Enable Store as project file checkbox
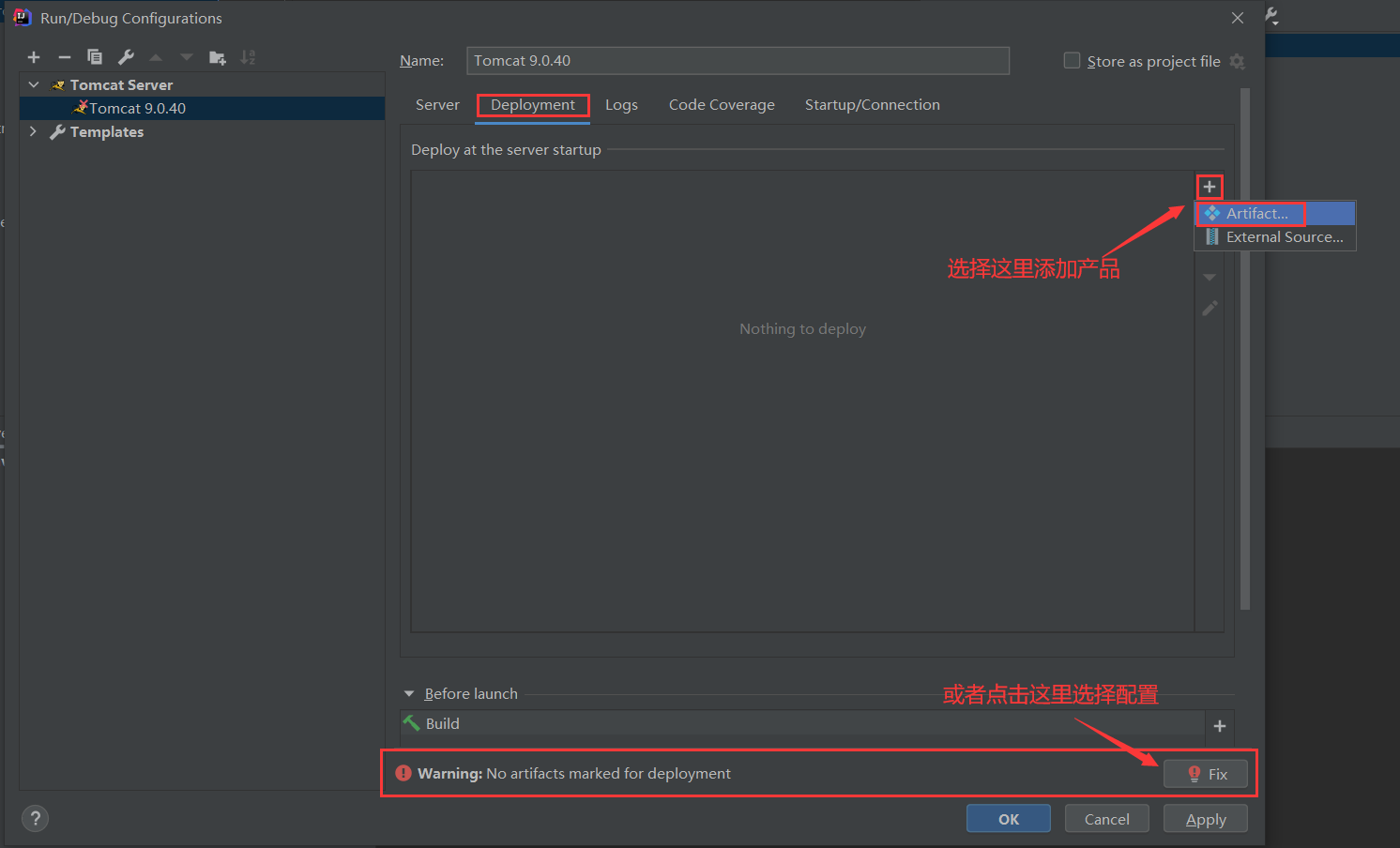The image size is (1400, 848). (1072, 61)
